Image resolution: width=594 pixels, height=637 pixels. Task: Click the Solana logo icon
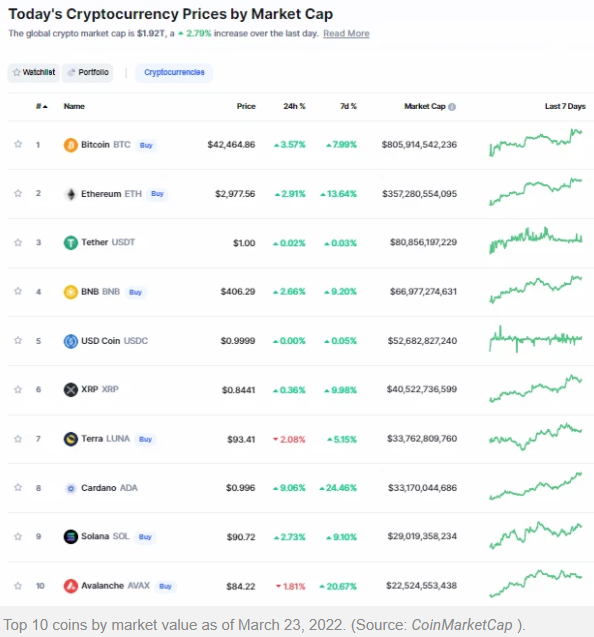click(x=71, y=537)
